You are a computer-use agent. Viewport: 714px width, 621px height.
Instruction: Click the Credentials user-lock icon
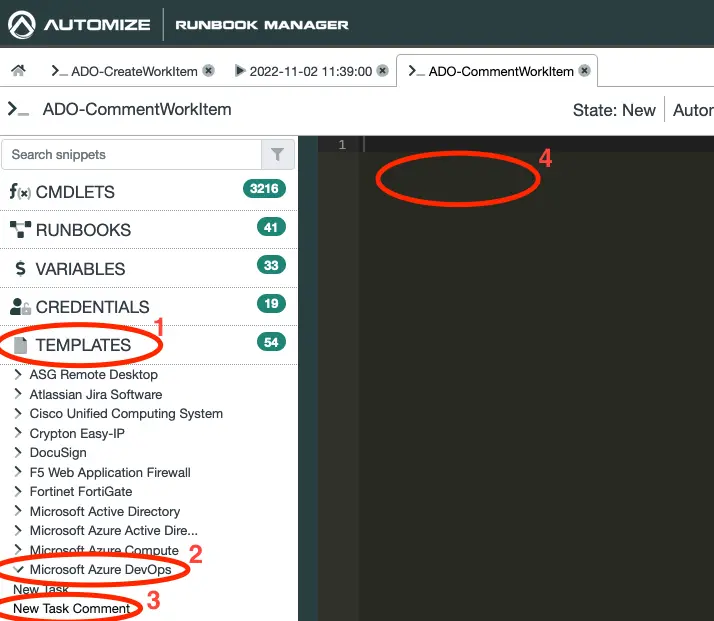[19, 307]
